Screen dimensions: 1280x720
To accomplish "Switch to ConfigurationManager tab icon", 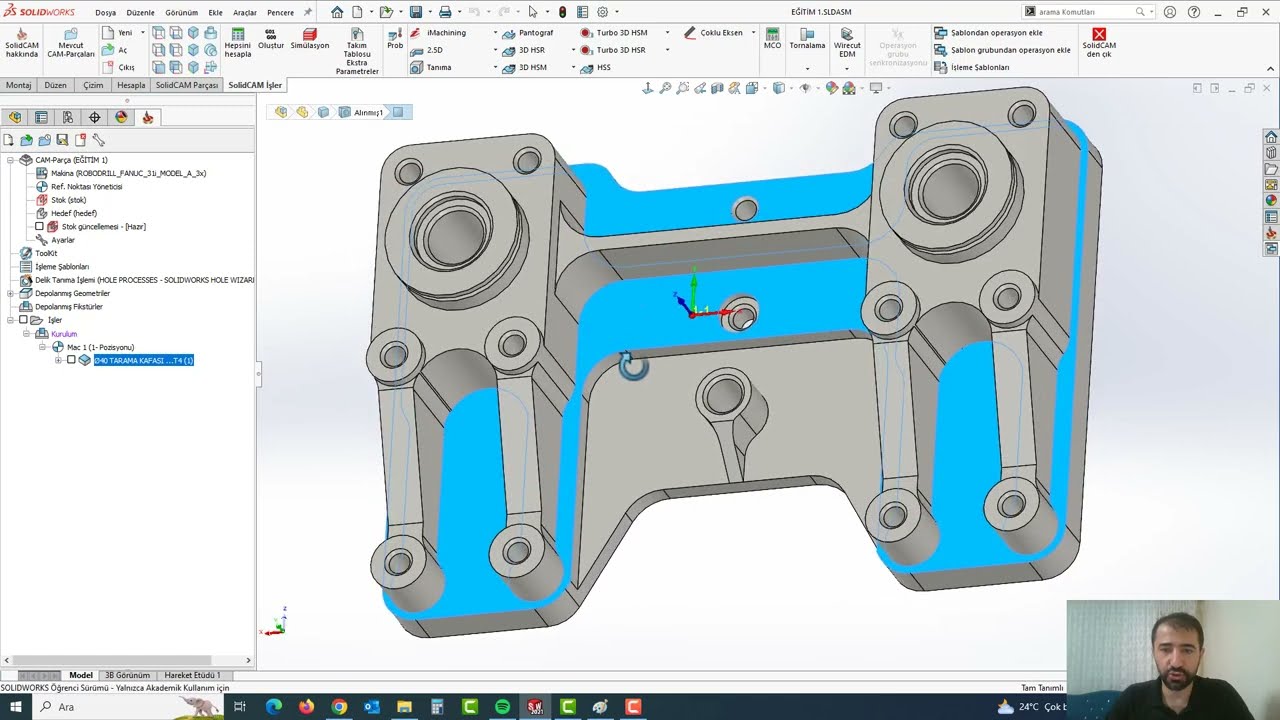I will pyautogui.click(x=68, y=117).
